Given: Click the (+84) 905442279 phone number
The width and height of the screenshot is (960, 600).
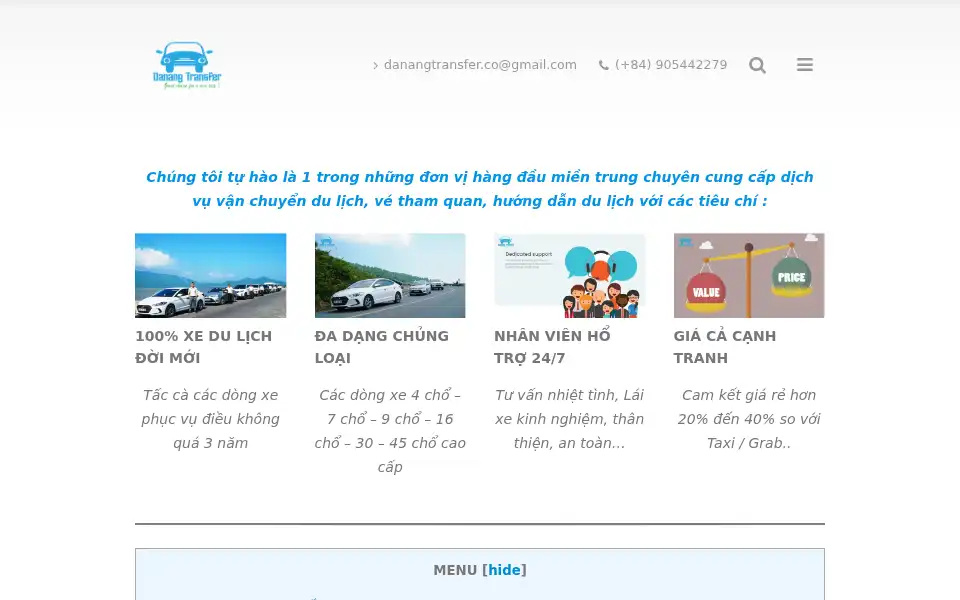Looking at the screenshot, I should pyautogui.click(x=671, y=65).
